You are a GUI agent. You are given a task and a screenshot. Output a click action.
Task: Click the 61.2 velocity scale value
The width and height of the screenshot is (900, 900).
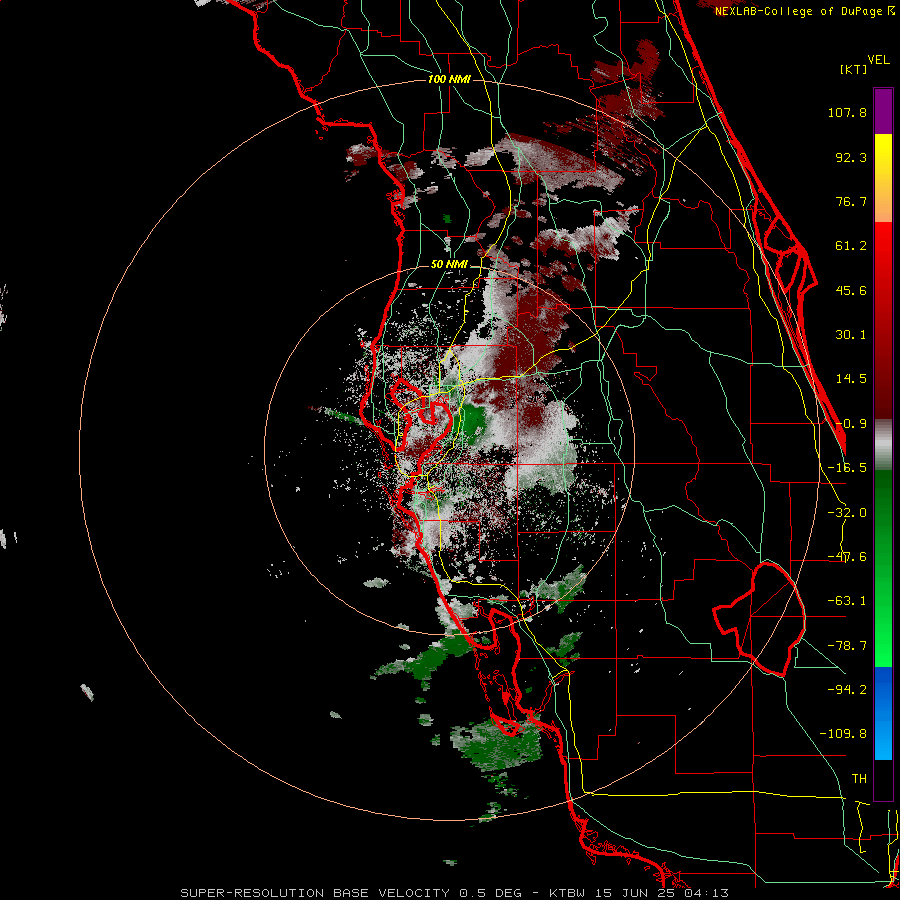[x=851, y=246]
